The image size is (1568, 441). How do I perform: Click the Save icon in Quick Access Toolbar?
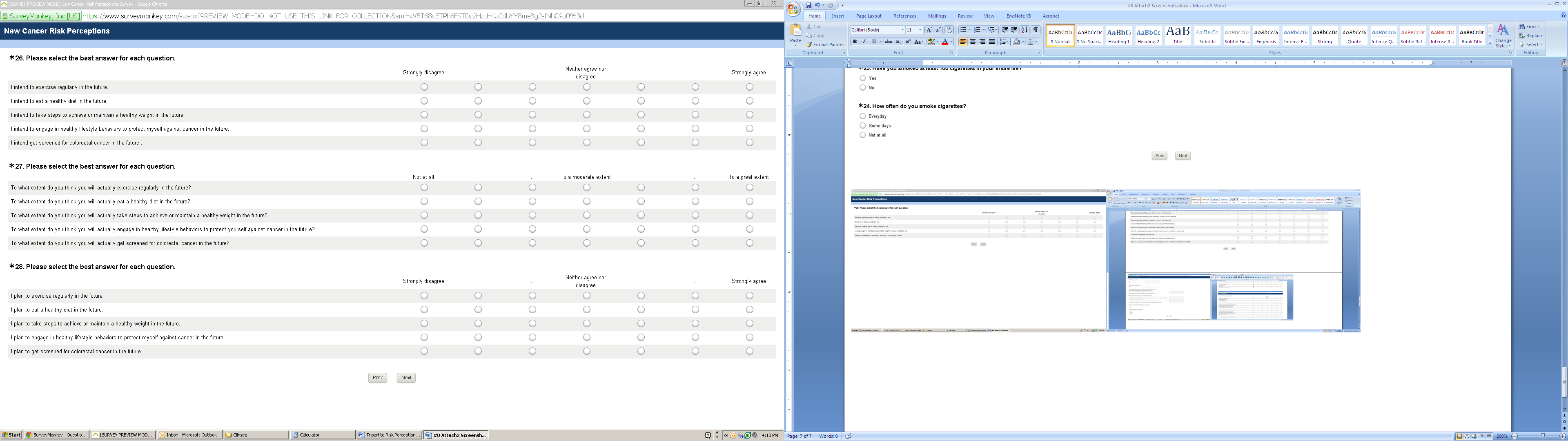click(x=808, y=5)
